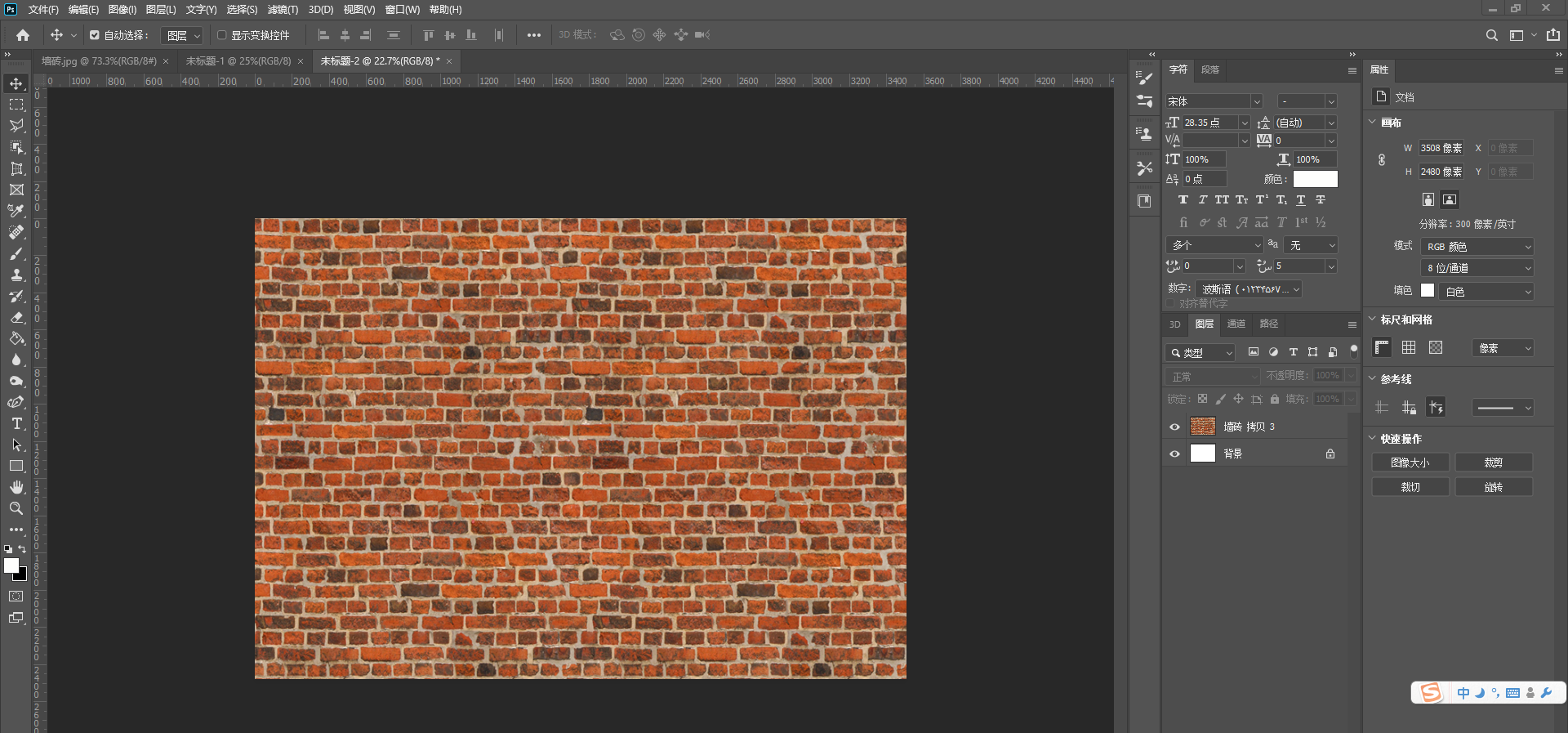
Task: Hide the 墙砖 拷贝 3 layer
Action: click(1175, 427)
